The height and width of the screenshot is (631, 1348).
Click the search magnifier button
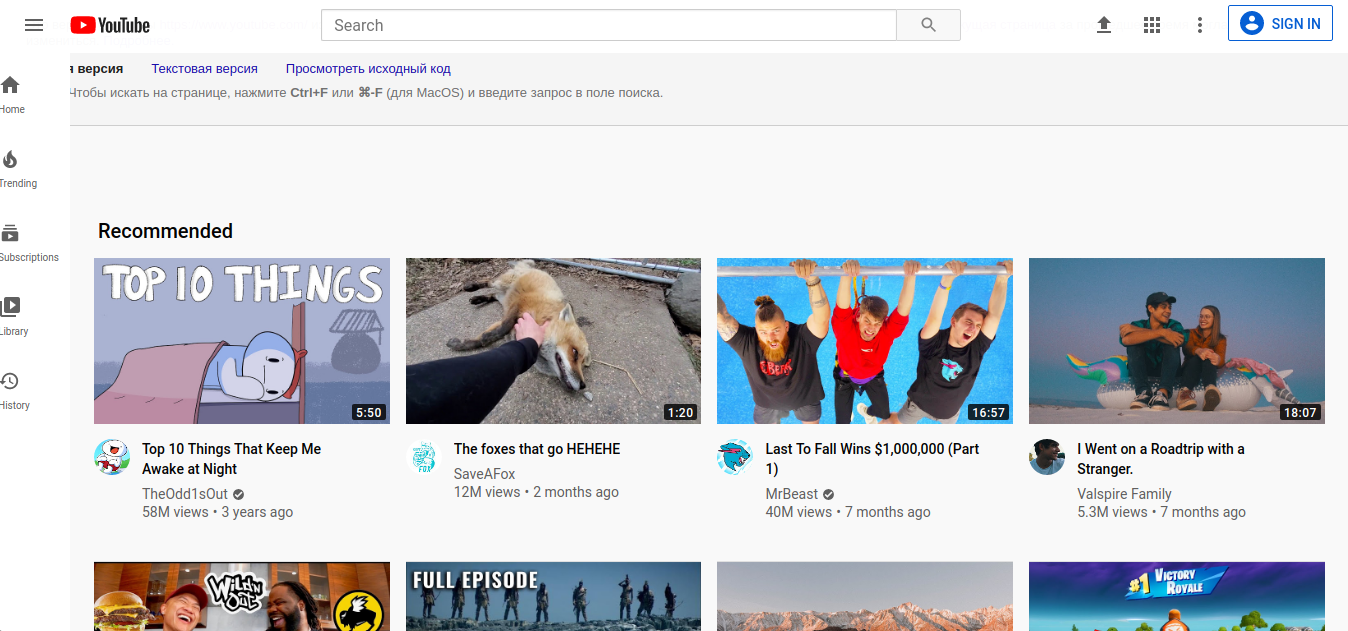pos(928,25)
